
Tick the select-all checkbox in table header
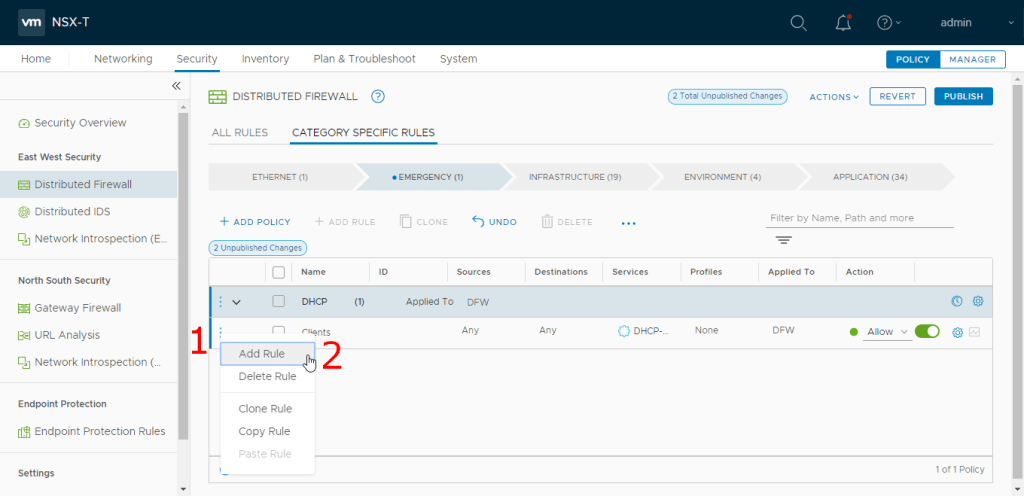click(279, 272)
